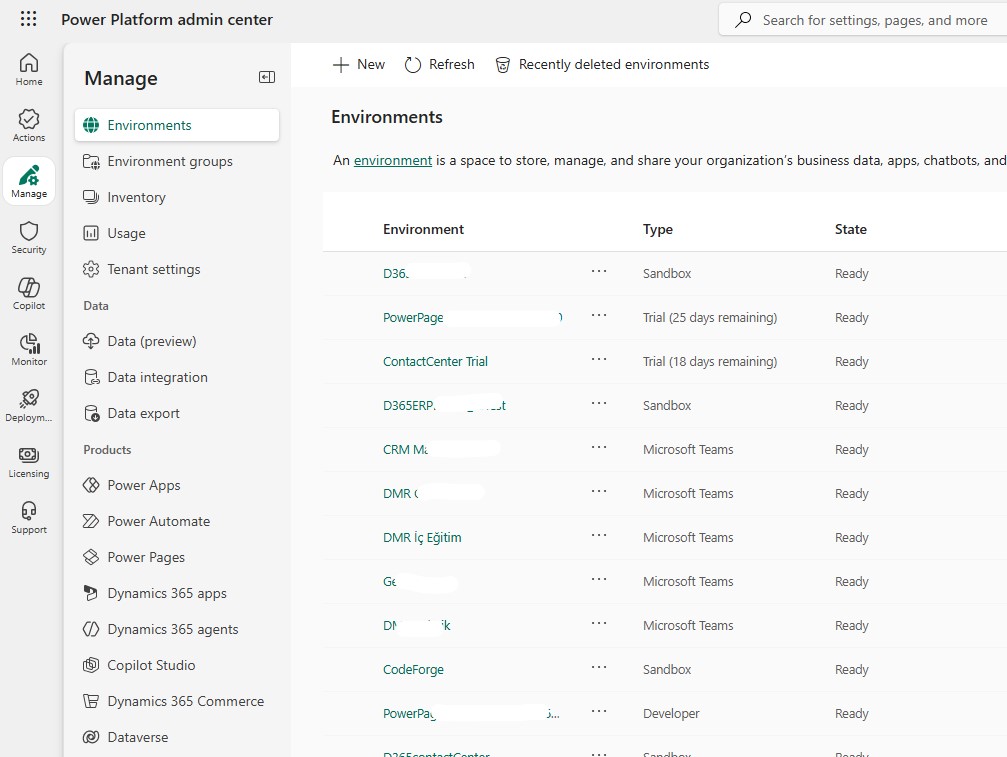Open Support headset in left rail
Screen dimensions: 1007x757
pyautogui.click(x=29, y=518)
